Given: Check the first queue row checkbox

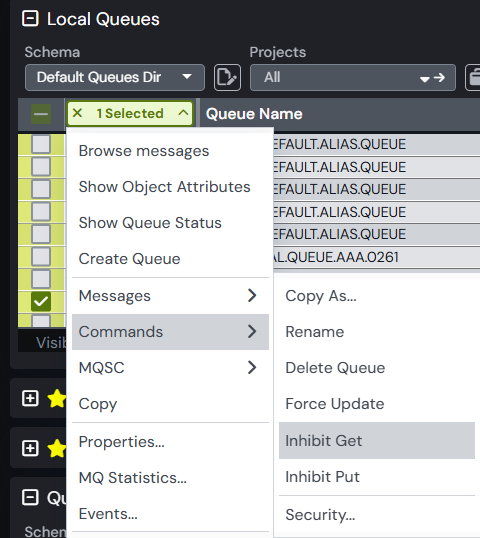Looking at the screenshot, I should pos(41,144).
